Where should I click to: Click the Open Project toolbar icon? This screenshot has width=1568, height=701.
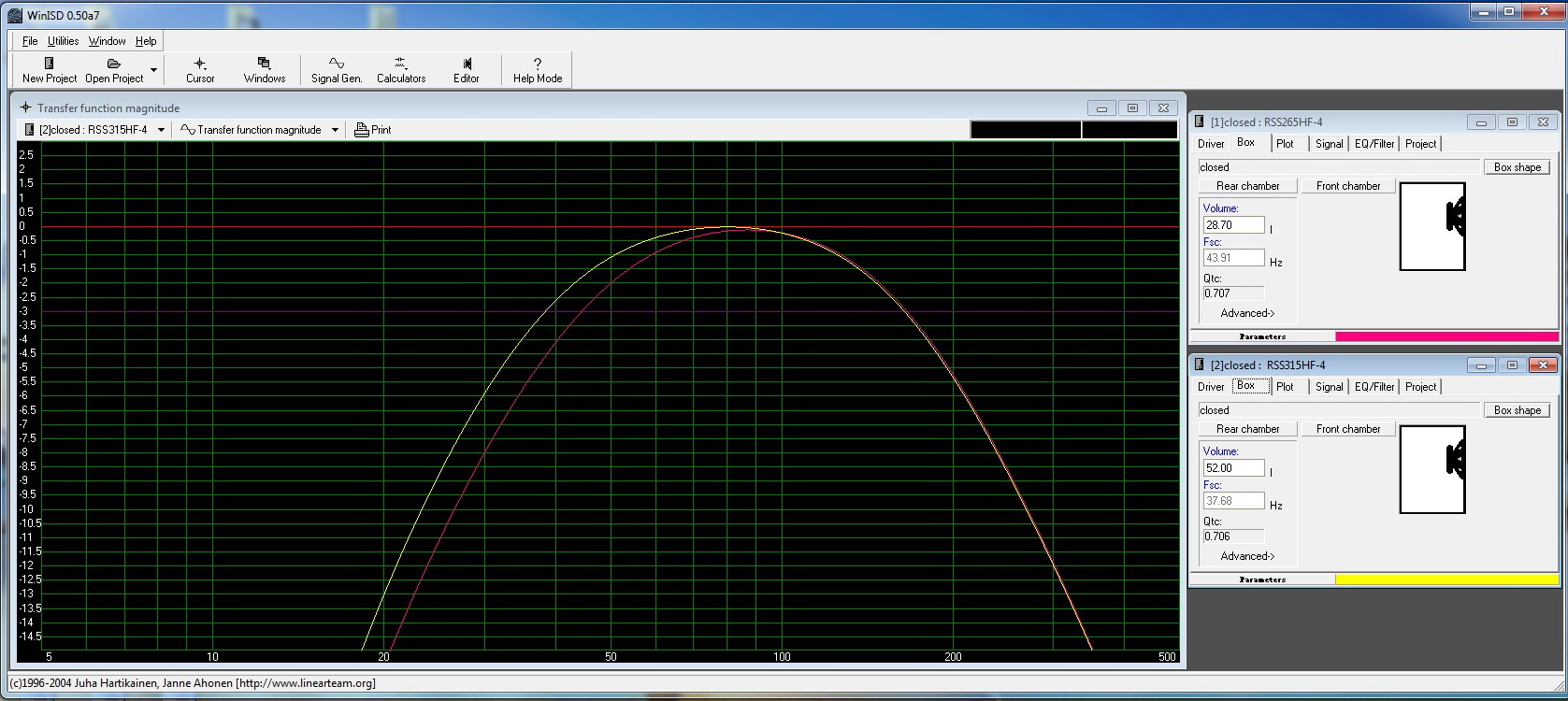point(114,70)
